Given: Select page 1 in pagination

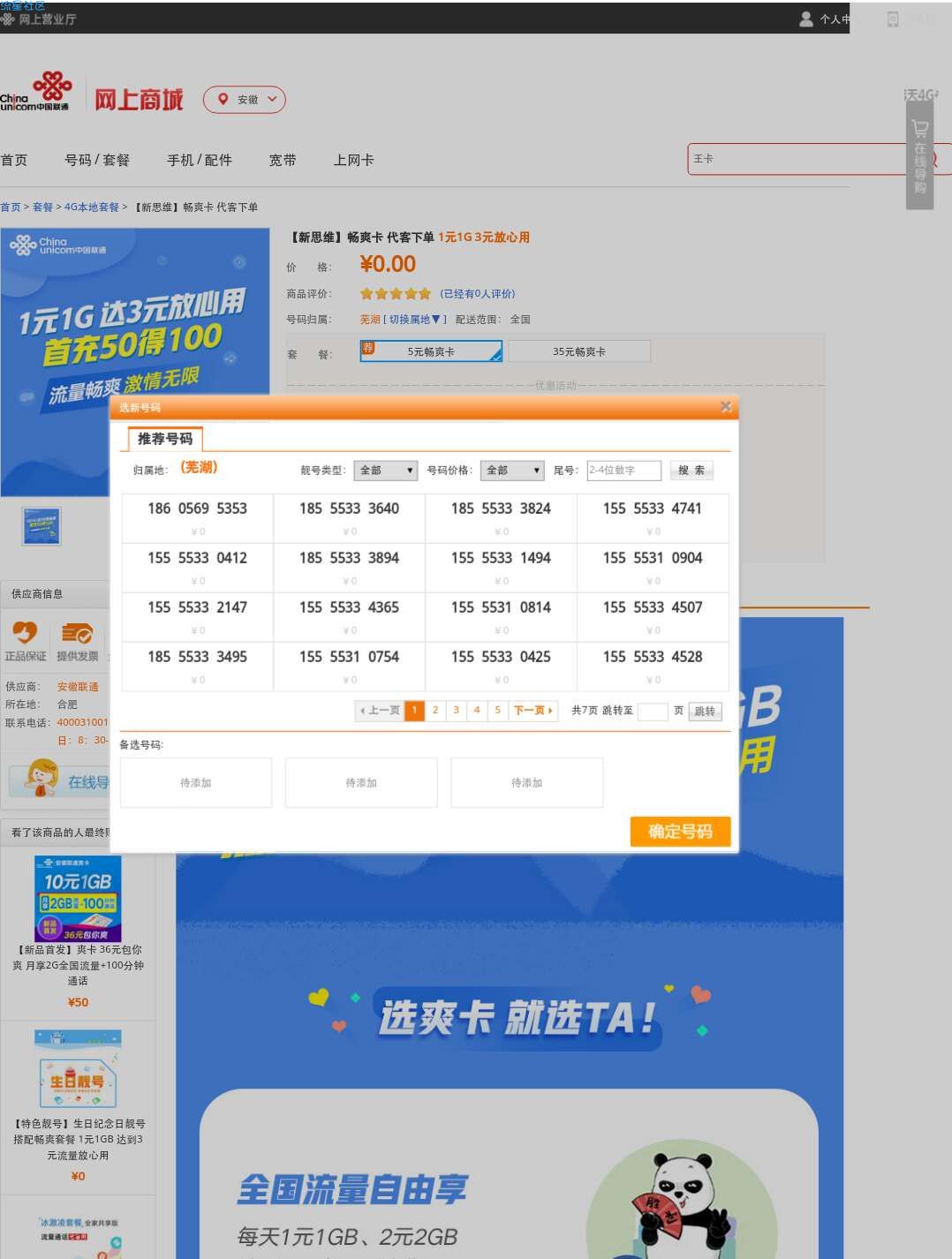Looking at the screenshot, I should click(414, 710).
